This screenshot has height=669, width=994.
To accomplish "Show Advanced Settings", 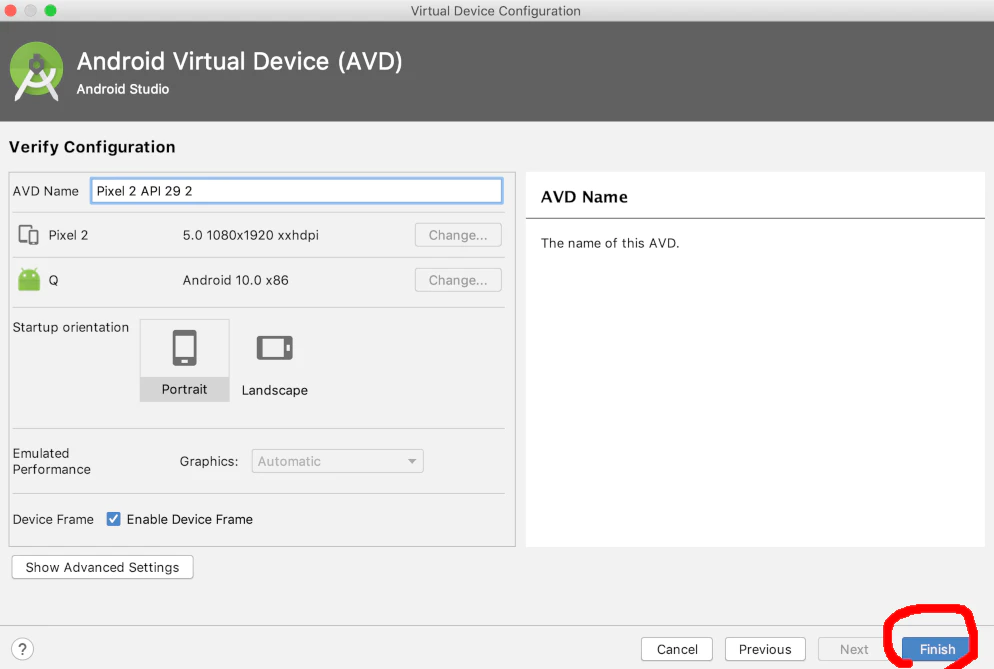I will (x=102, y=568).
